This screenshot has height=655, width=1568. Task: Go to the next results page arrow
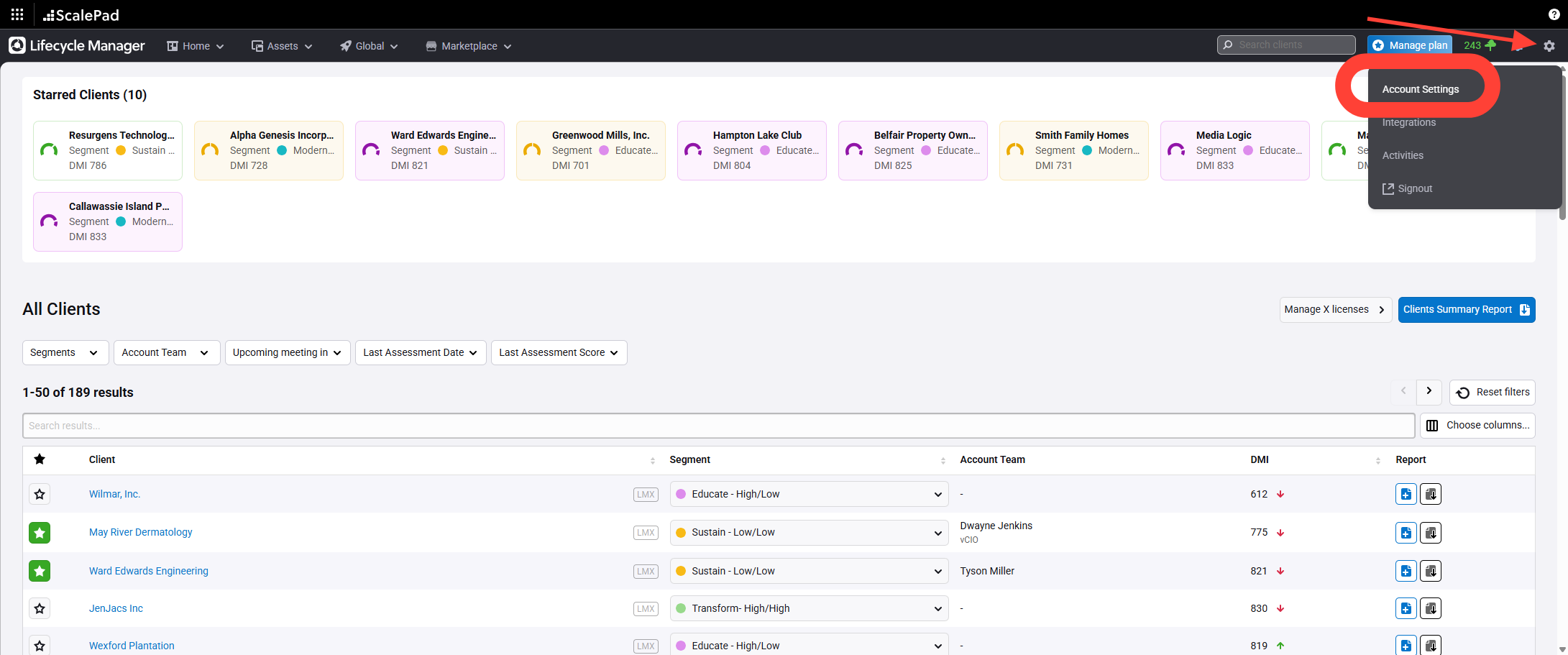click(x=1429, y=391)
